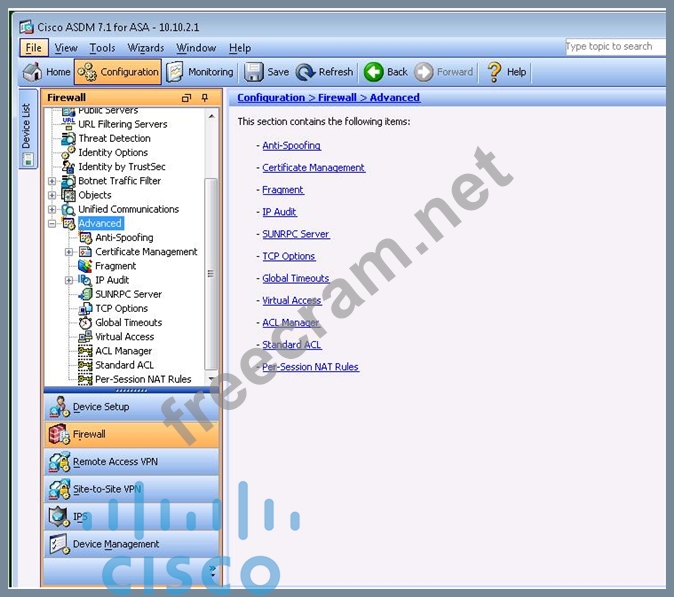The height and width of the screenshot is (597, 674).
Task: Open the SUNRPC Server link
Action: click(295, 234)
